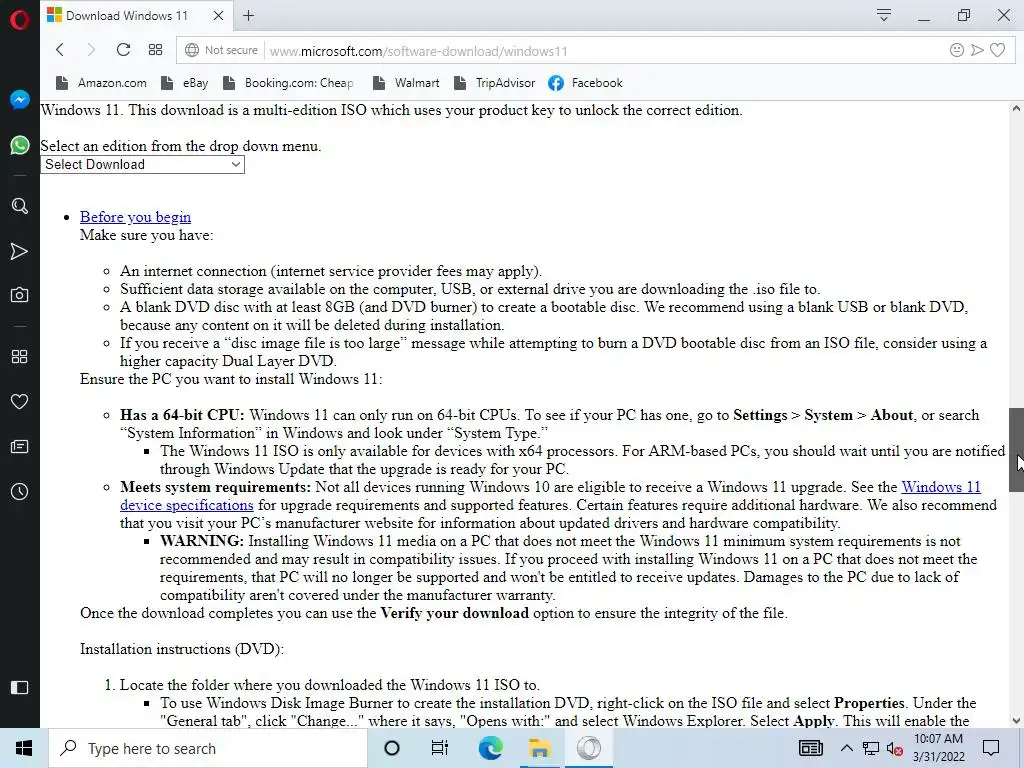1024x768 pixels.
Task: Click the scrollbar up arrow
Action: (x=1016, y=108)
